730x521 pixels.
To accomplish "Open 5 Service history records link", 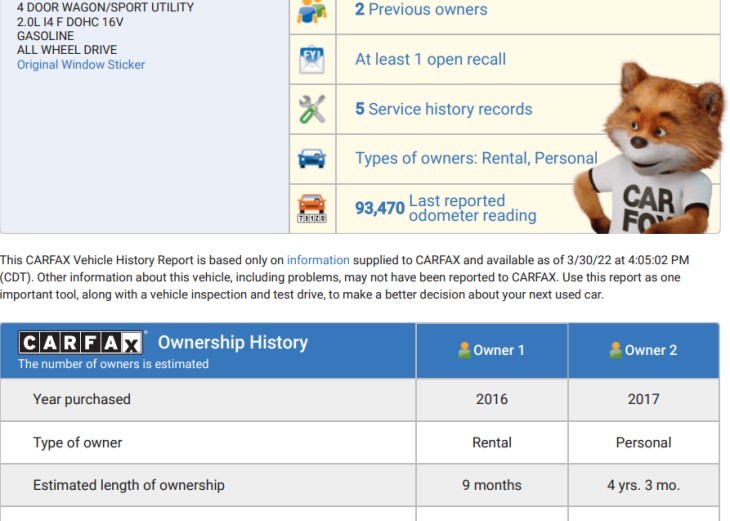I will pyautogui.click(x=443, y=109).
